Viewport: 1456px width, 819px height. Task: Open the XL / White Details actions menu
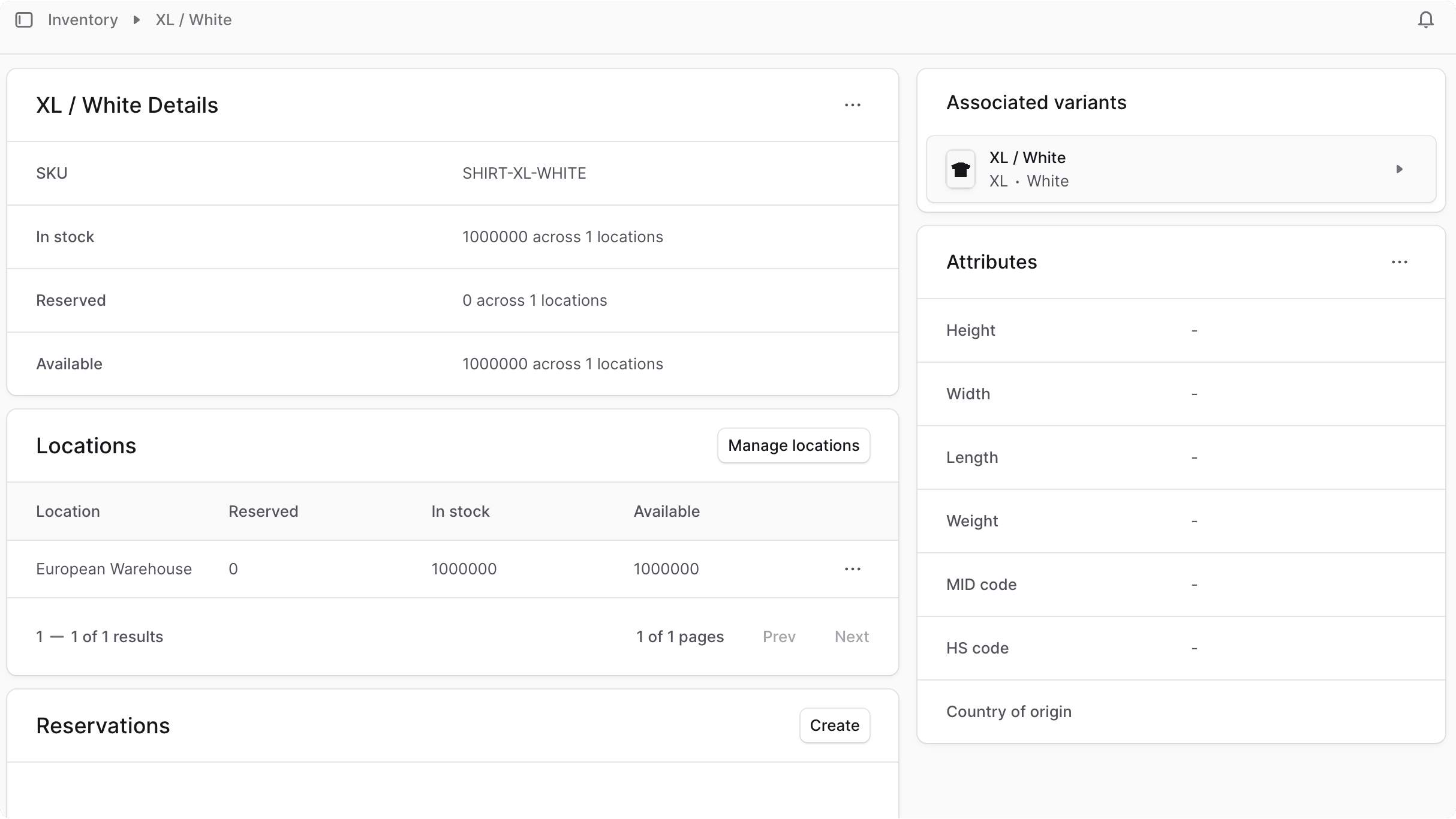point(852,104)
